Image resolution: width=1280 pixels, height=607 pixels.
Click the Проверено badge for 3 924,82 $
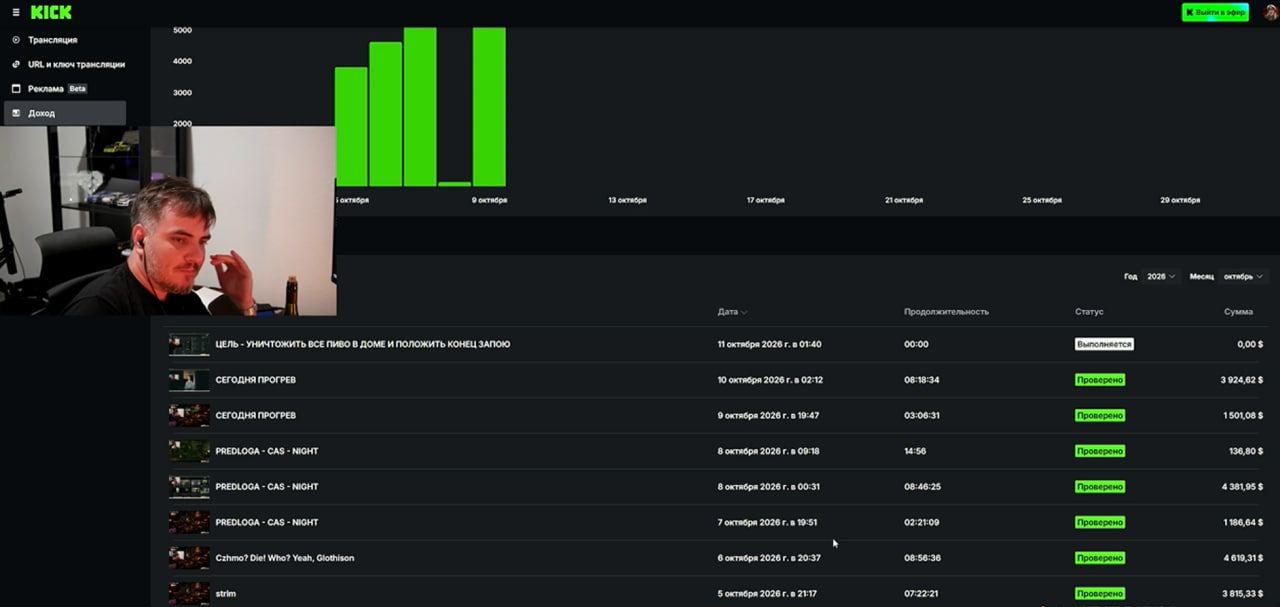click(x=1100, y=380)
